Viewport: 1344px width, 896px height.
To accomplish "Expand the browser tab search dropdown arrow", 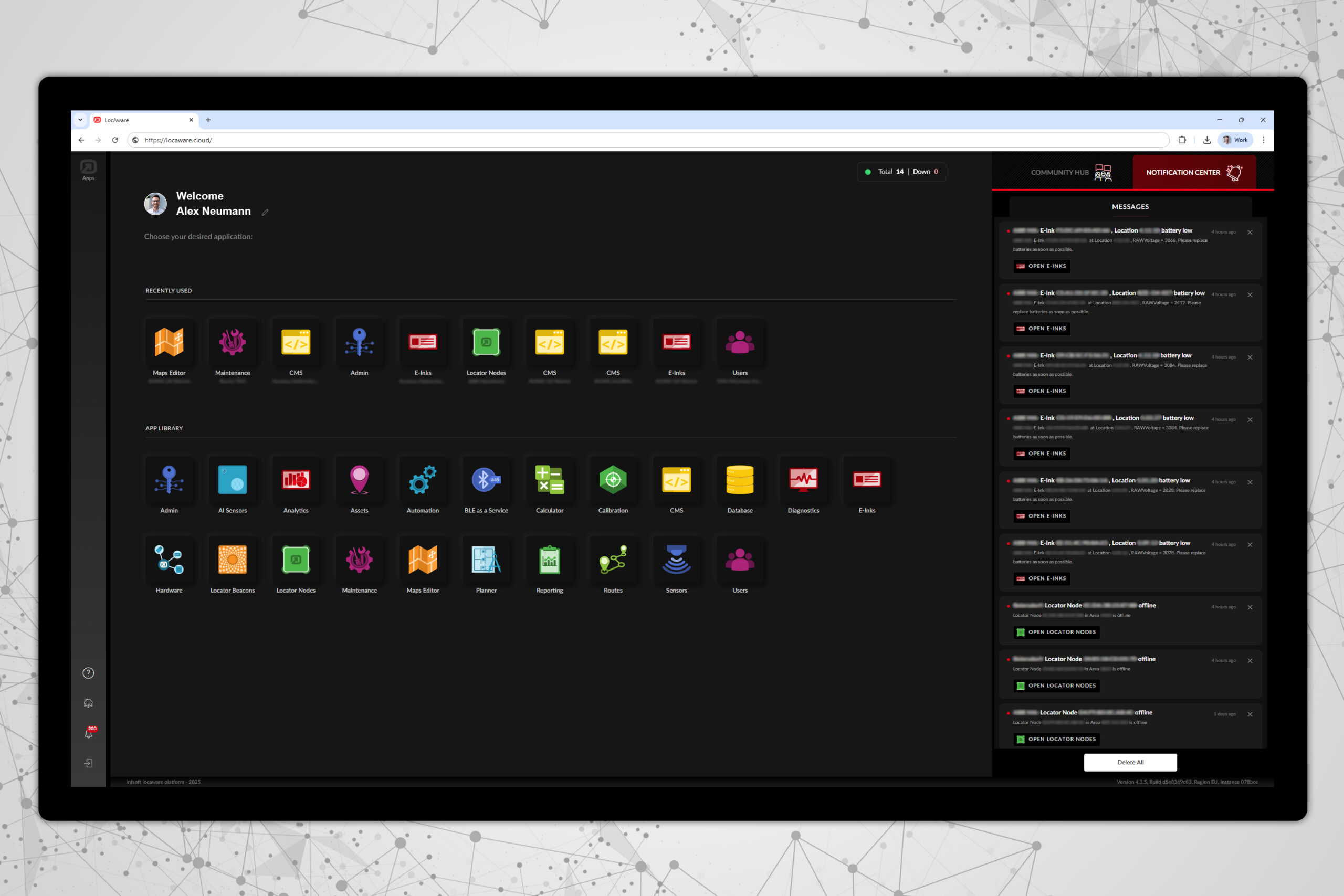I will (80, 120).
